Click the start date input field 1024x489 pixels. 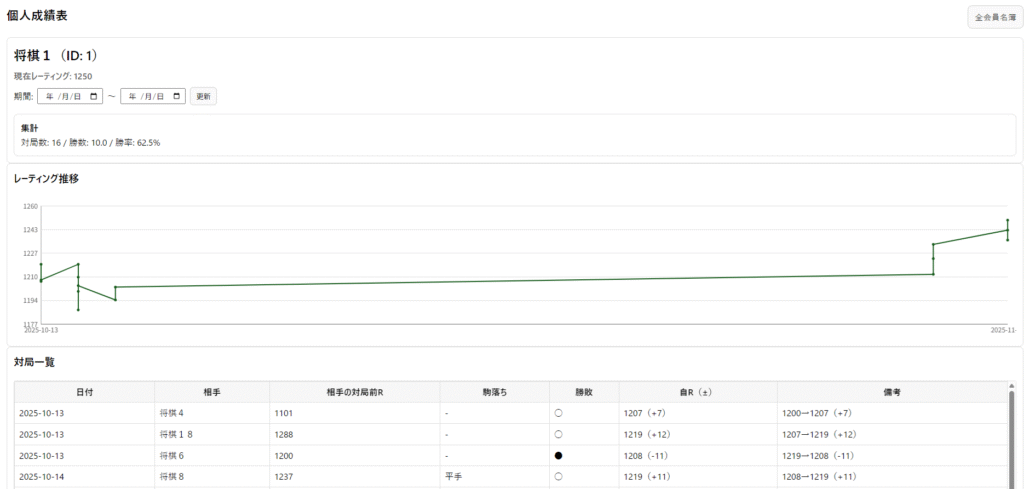coord(62,96)
